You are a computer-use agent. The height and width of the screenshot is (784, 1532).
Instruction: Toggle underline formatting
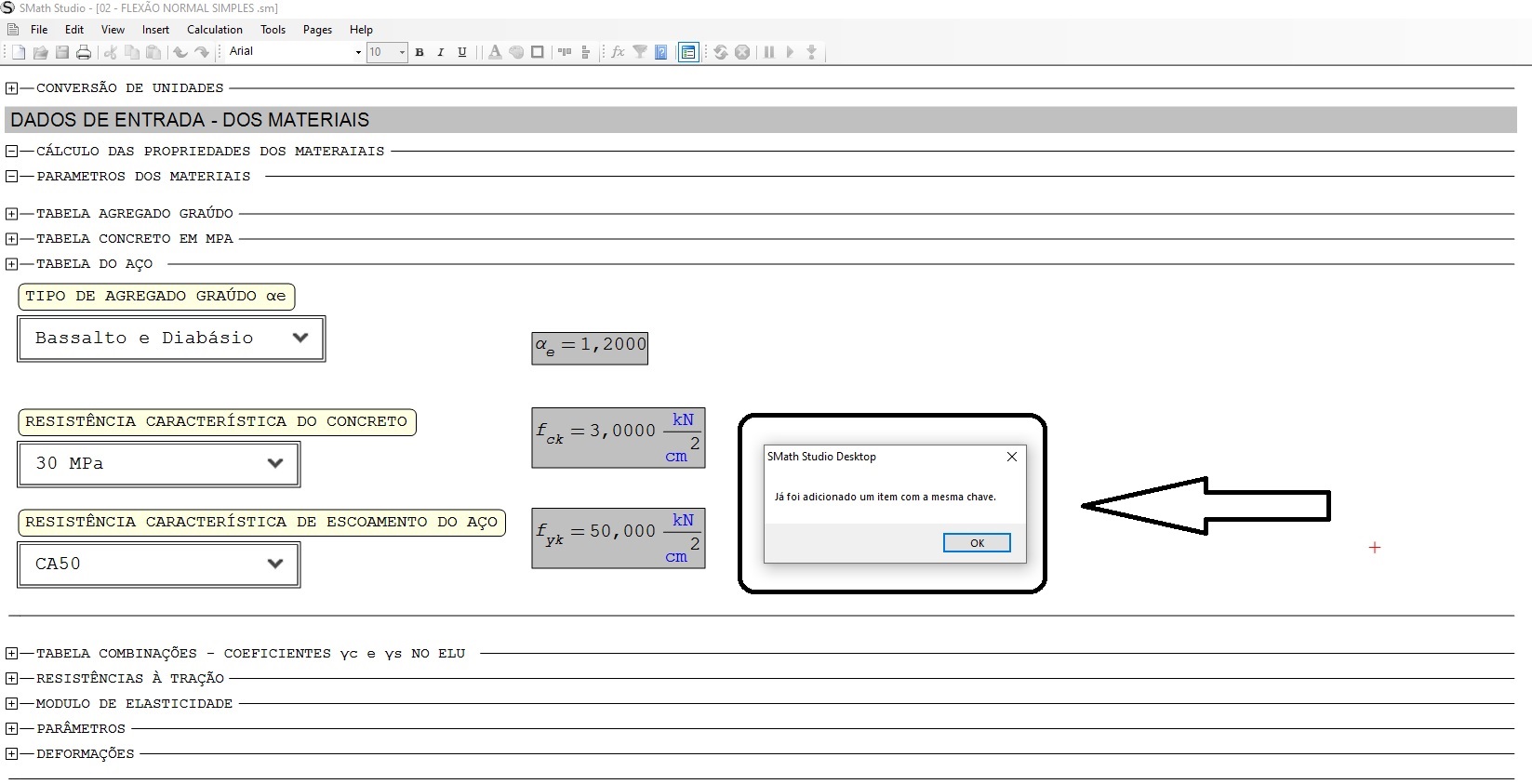point(462,52)
